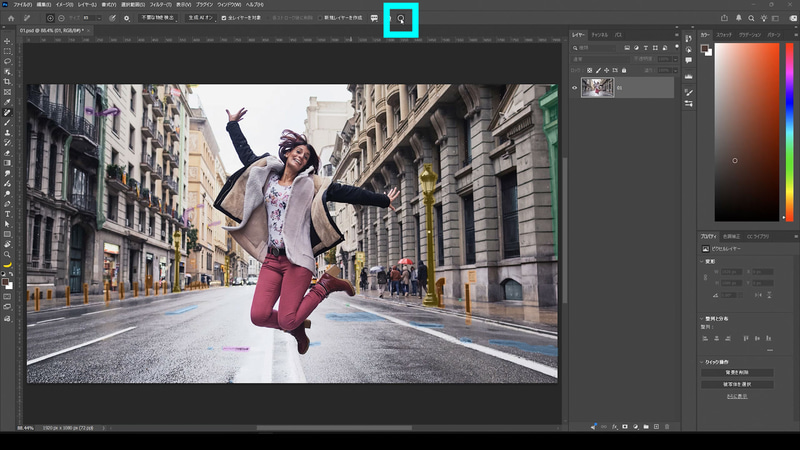Toggle the layer filtering switch
The width and height of the screenshot is (800, 450).
(677, 46)
